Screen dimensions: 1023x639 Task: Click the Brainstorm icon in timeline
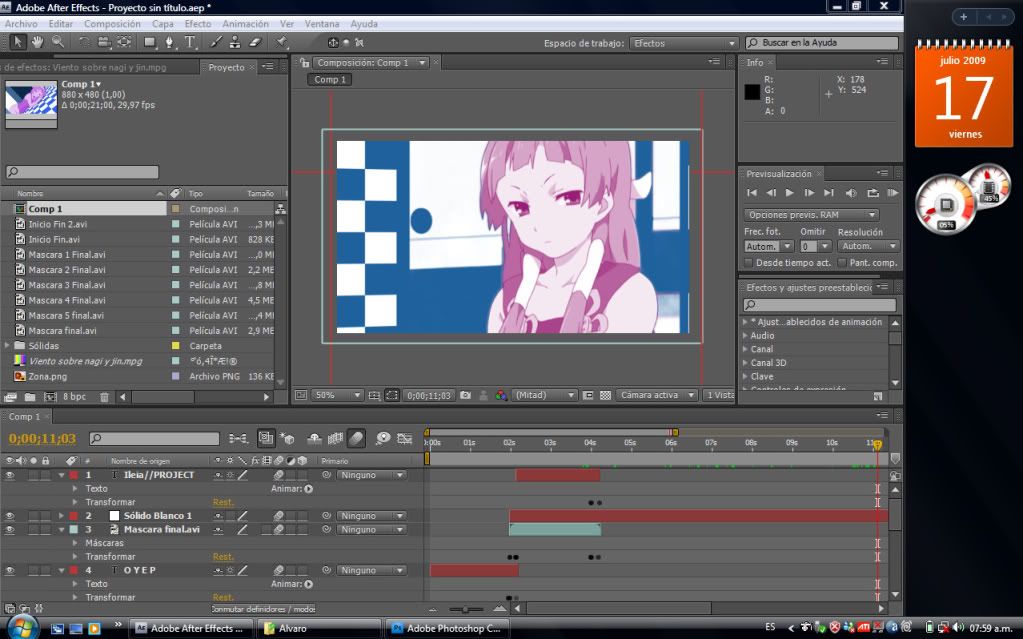(x=383, y=439)
